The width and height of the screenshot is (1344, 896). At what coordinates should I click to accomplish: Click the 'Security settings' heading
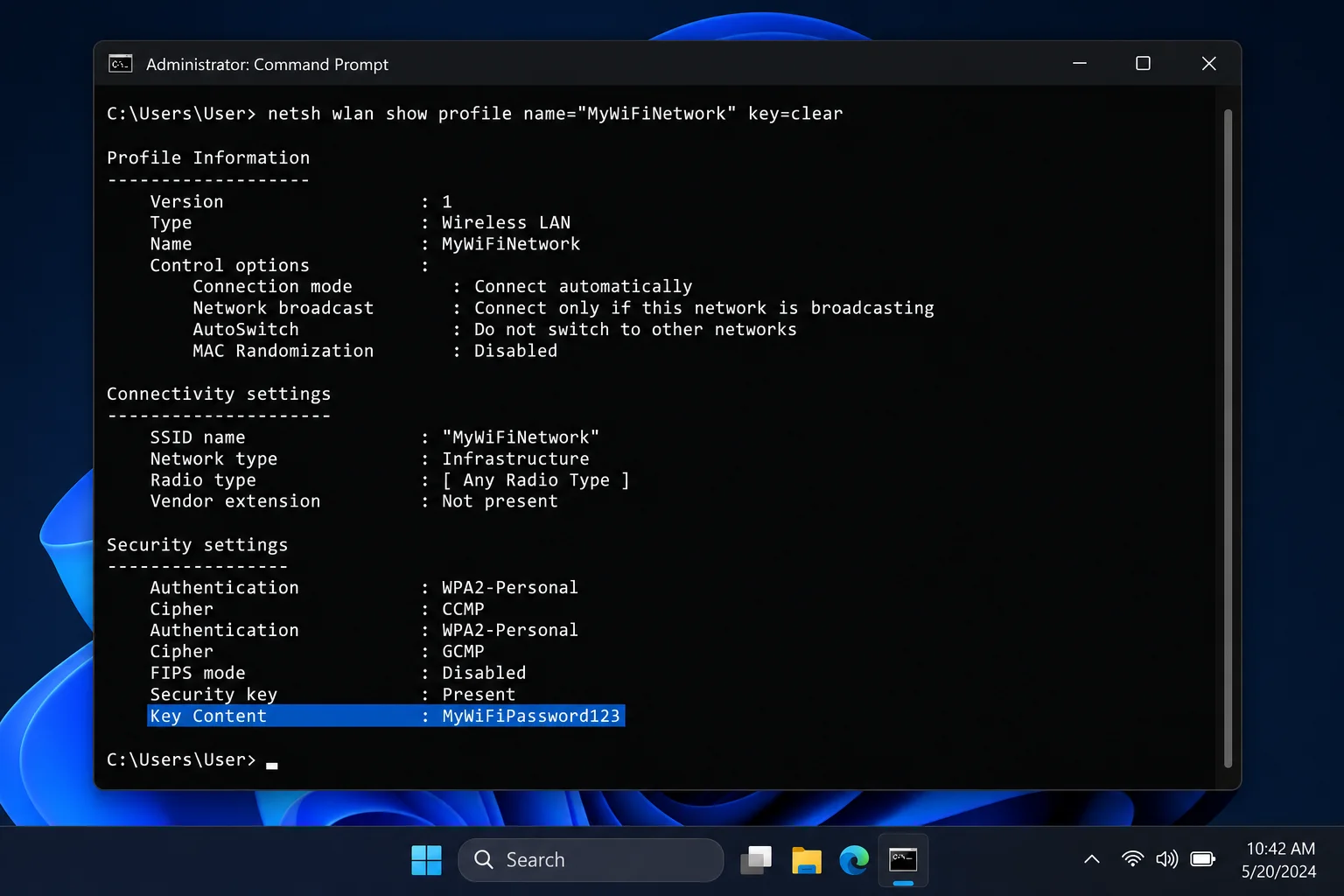pyautogui.click(x=197, y=545)
